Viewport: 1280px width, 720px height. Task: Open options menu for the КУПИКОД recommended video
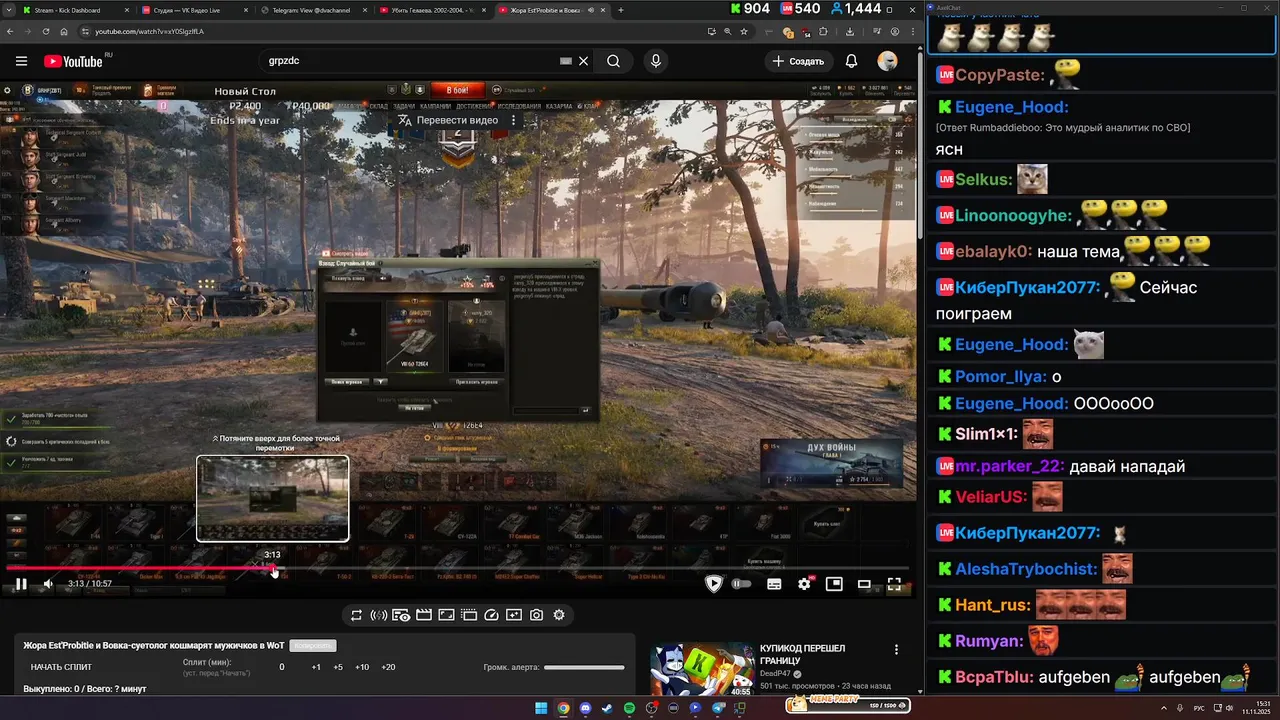896,650
